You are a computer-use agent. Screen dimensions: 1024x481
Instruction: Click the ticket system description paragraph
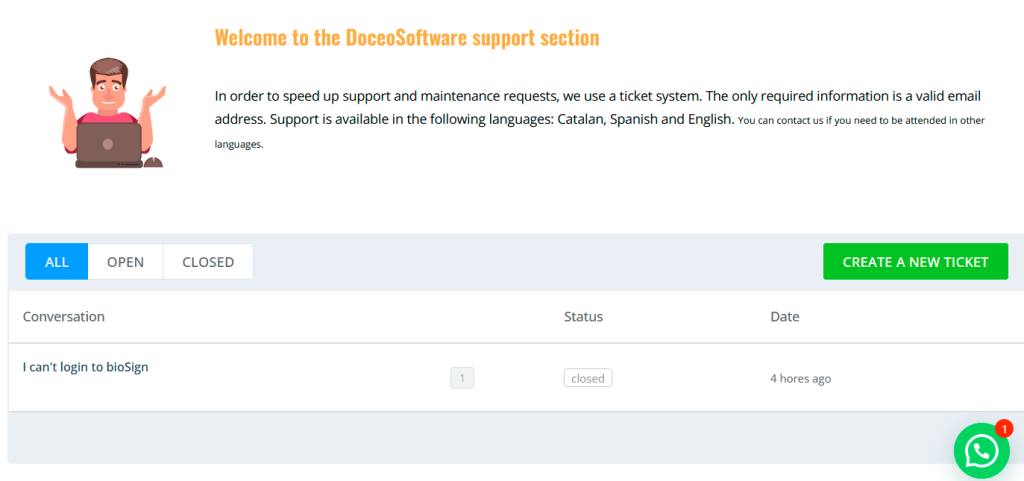pos(599,120)
